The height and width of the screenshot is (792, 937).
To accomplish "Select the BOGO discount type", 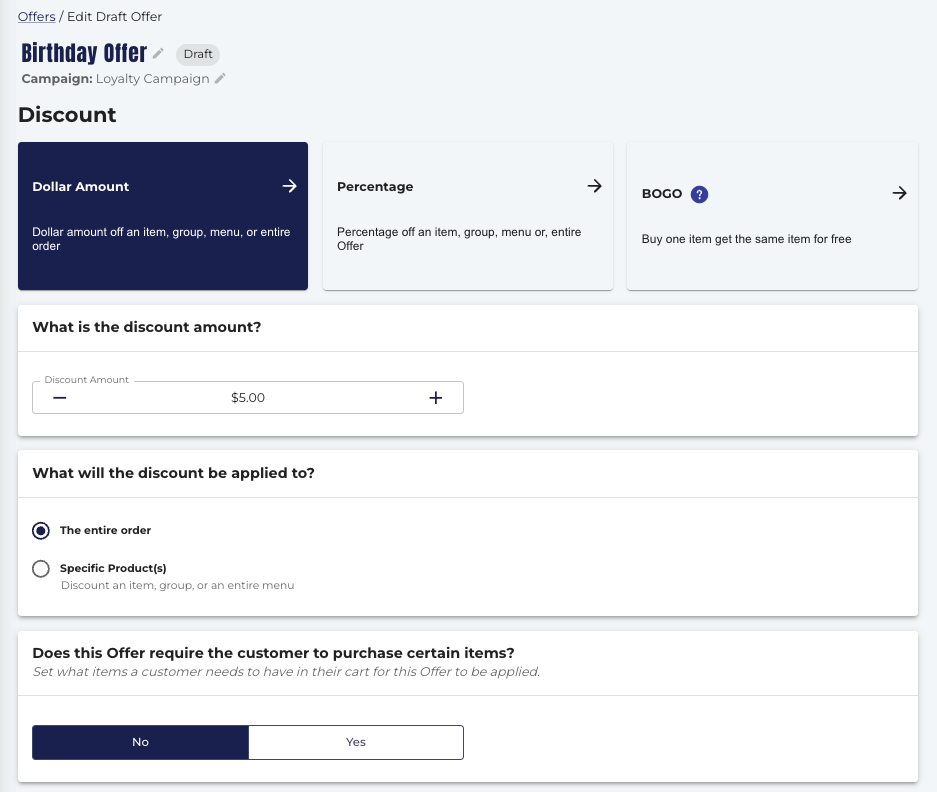I will coord(772,216).
